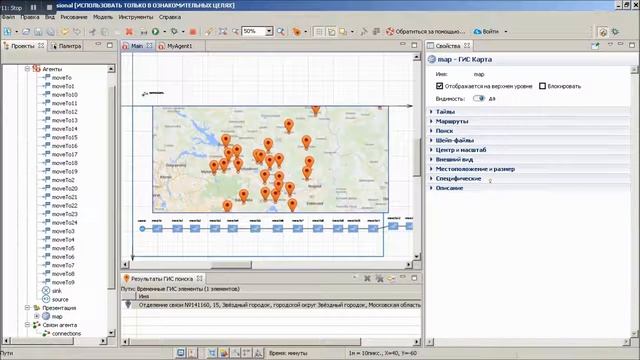The width and height of the screenshot is (640, 360).
Task: Click the Build model gear icon
Action: click(174, 31)
